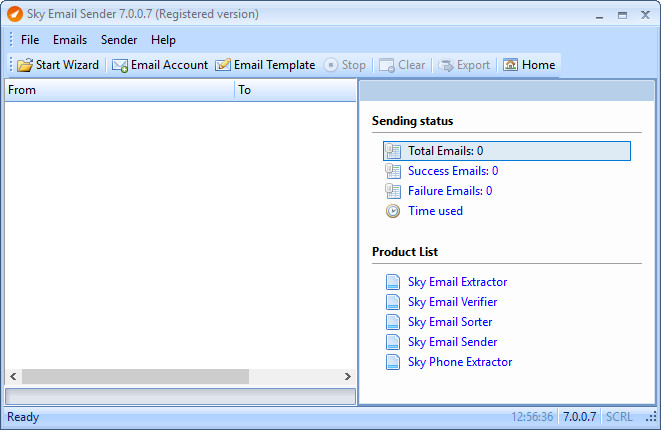This screenshot has height=430, width=661.
Task: Click the Sending status heading
Action: [412, 121]
